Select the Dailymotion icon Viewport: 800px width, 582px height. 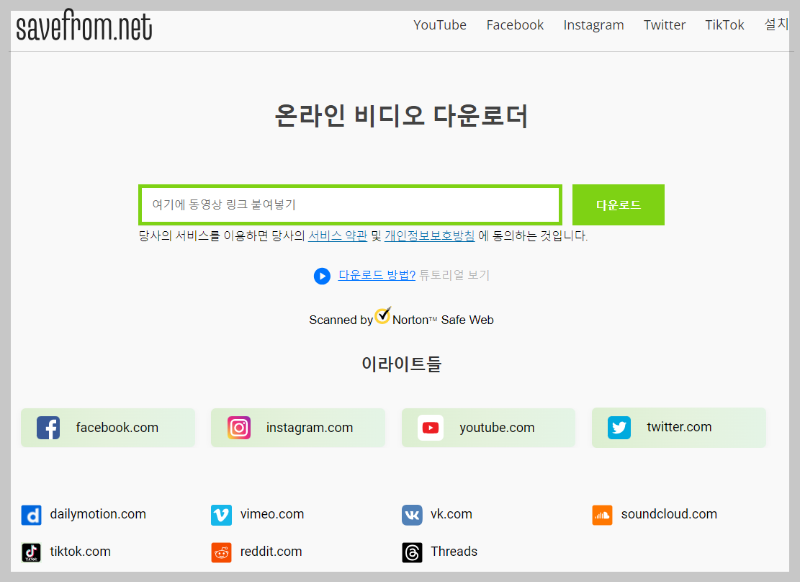tap(31, 514)
